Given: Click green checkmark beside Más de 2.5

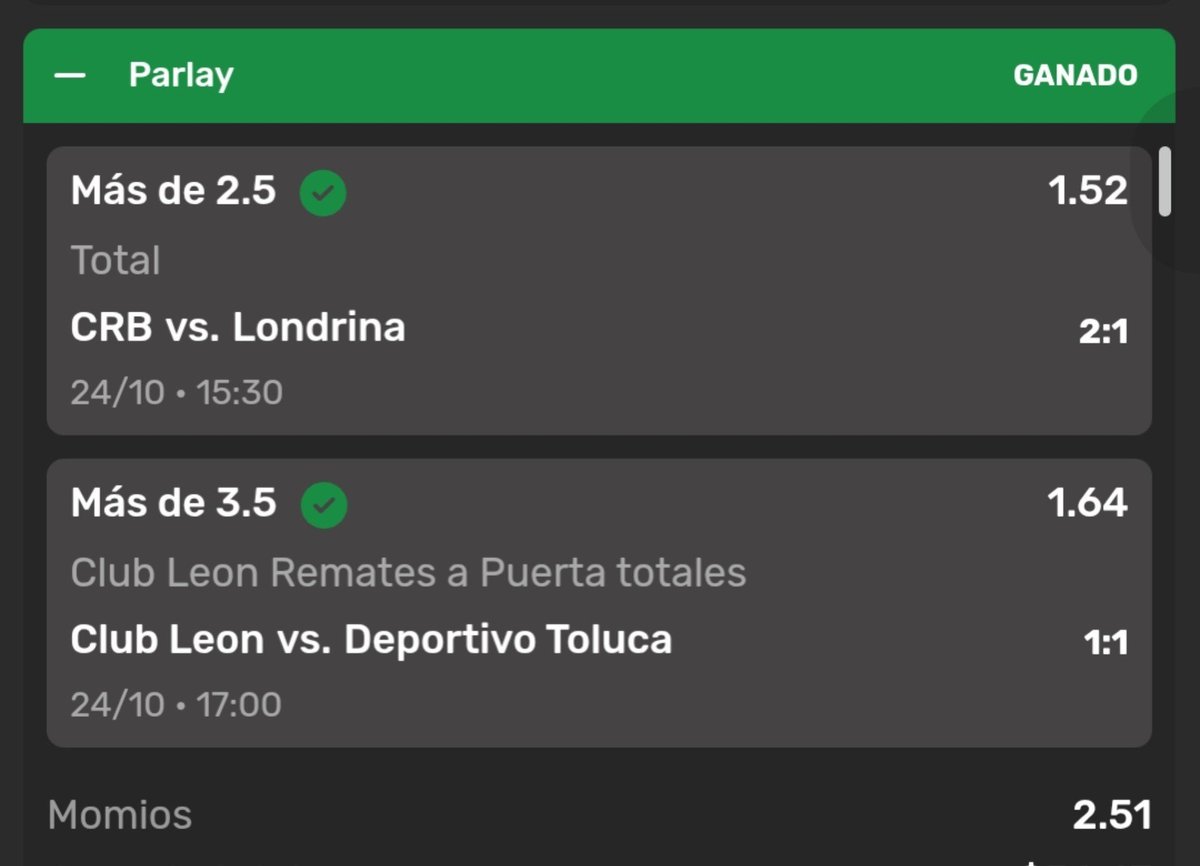Looking at the screenshot, I should (x=323, y=194).
